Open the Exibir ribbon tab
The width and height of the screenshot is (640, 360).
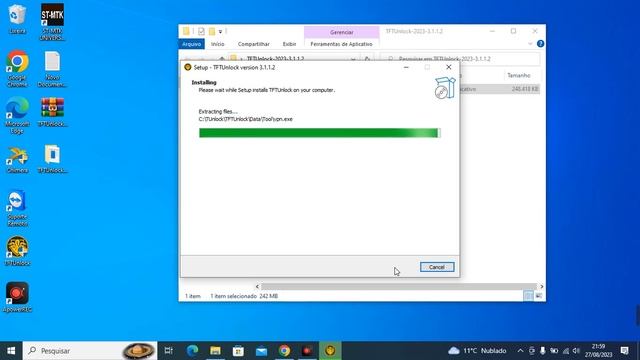(x=289, y=44)
